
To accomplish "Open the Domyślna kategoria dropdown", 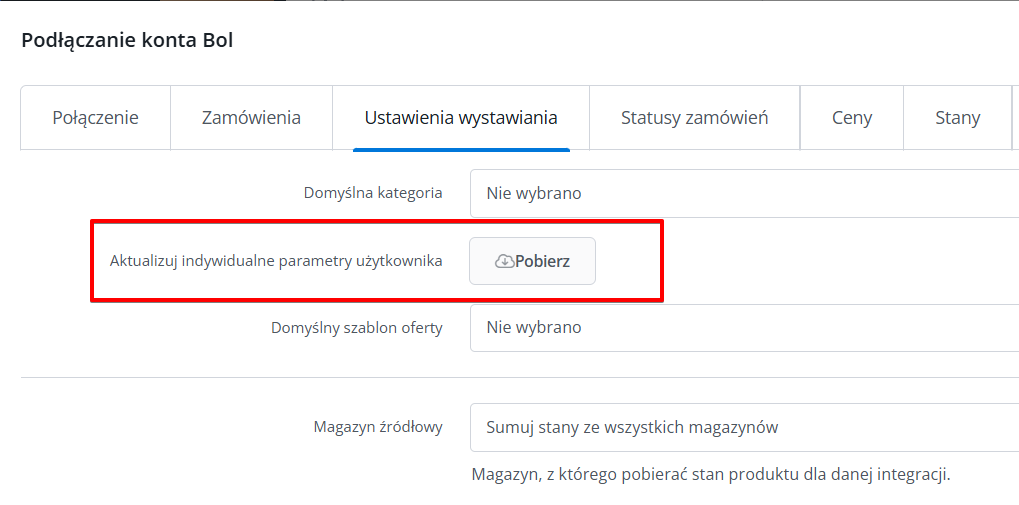I will (744, 193).
